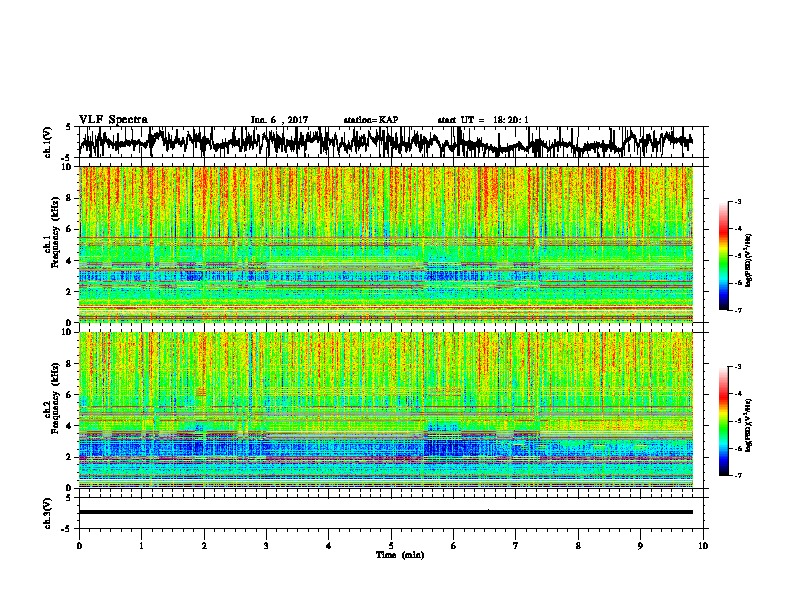
Task: Click the "station=KAP" header label
Action: pyautogui.click(x=371, y=120)
